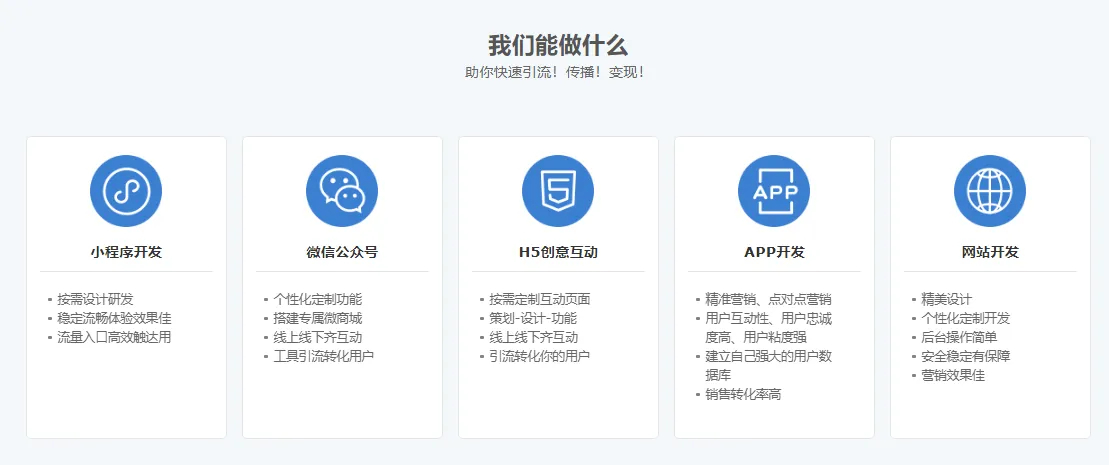Open the 小程序开发 heading
Screen dimensions: 1109x465
point(126,252)
